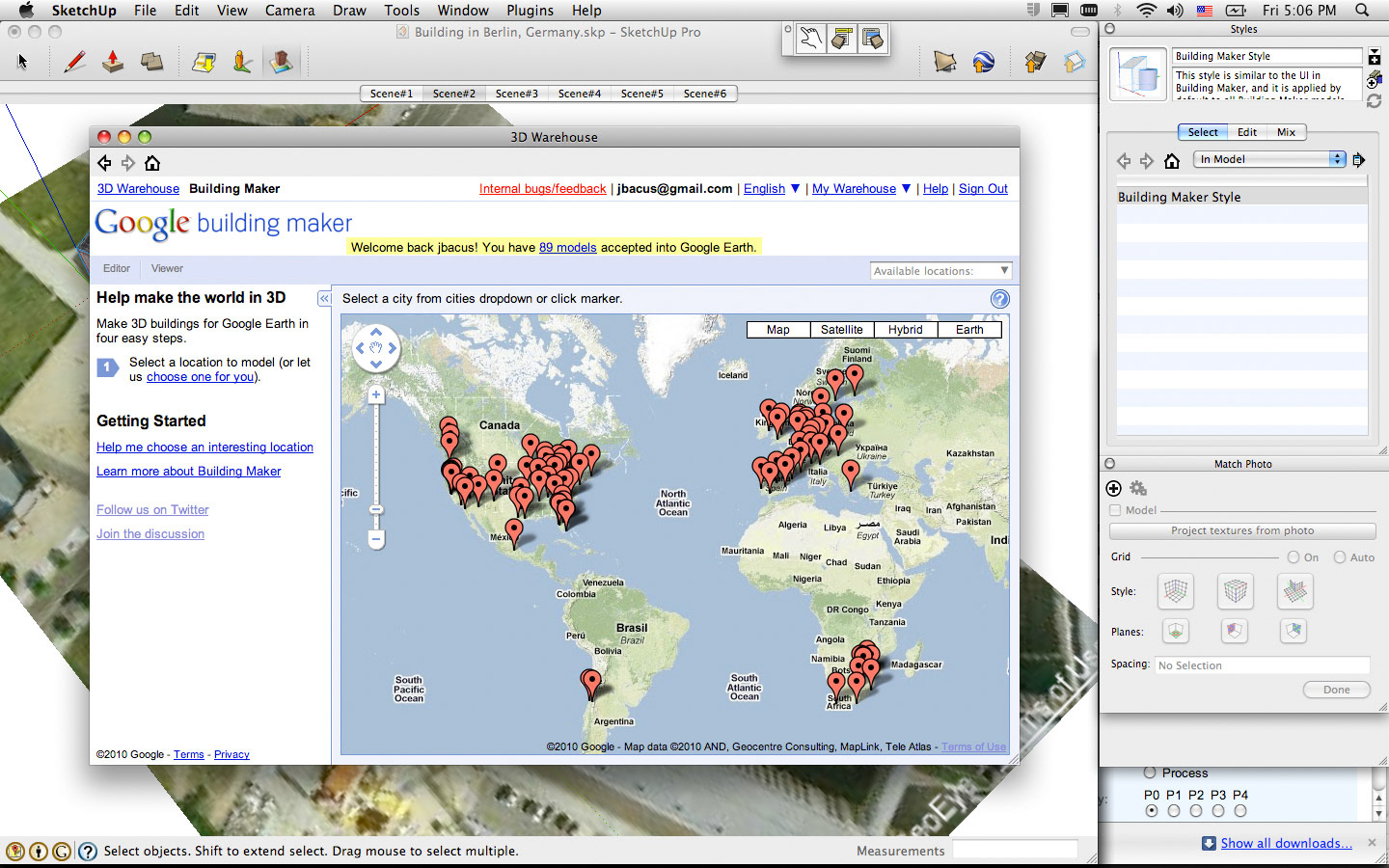This screenshot has width=1389, height=868.
Task: Create new style with plus icon
Action: [1375, 57]
